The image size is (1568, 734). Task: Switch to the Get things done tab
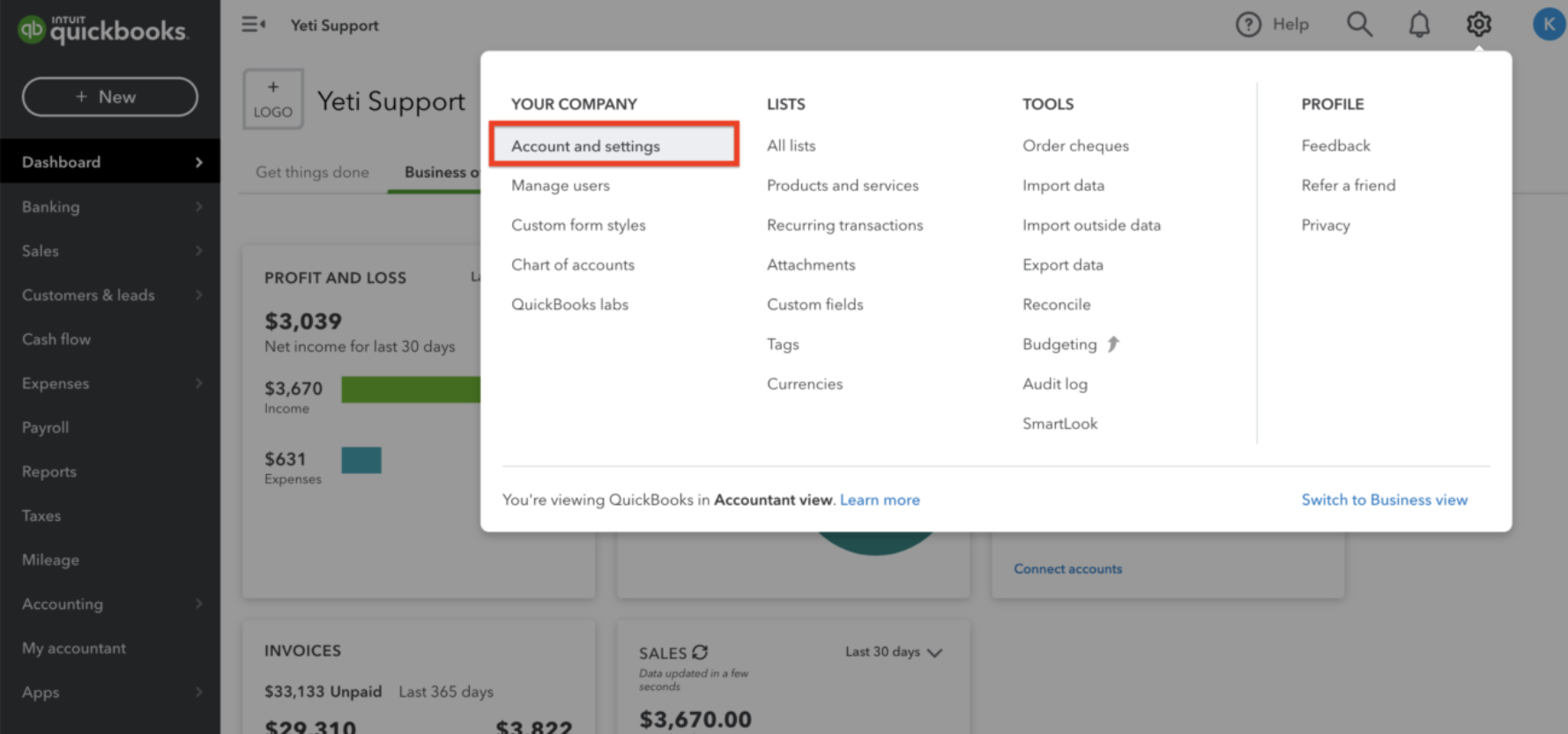coord(312,172)
